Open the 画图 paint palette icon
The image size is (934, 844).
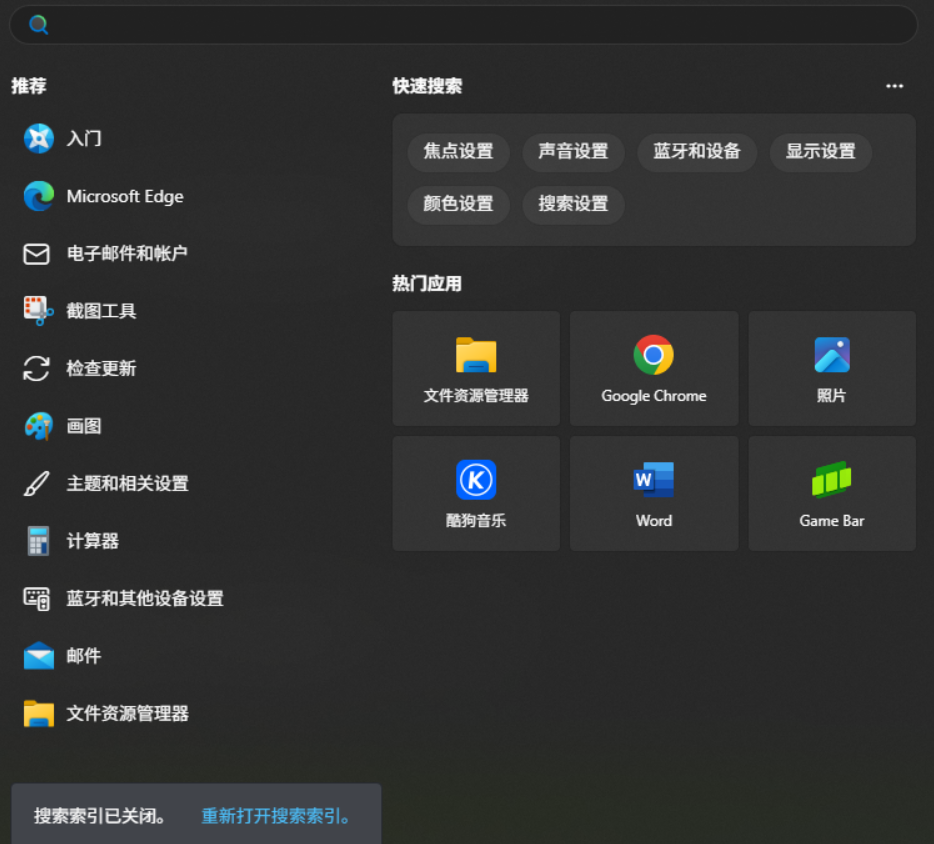tap(39, 426)
